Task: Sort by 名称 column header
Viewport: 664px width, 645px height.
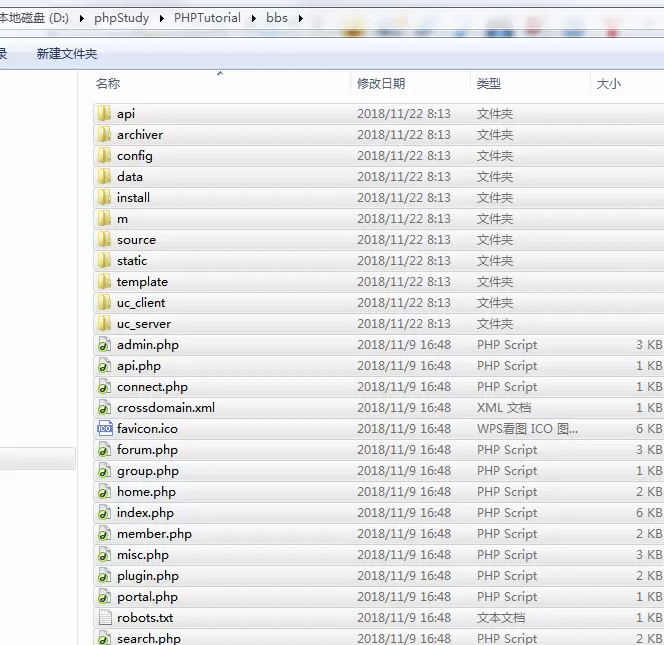Action: 108,84
